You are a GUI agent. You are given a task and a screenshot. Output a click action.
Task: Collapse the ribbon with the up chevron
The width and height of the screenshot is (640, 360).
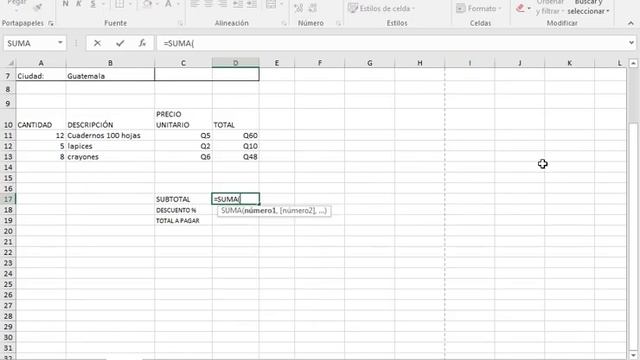[x=631, y=24]
